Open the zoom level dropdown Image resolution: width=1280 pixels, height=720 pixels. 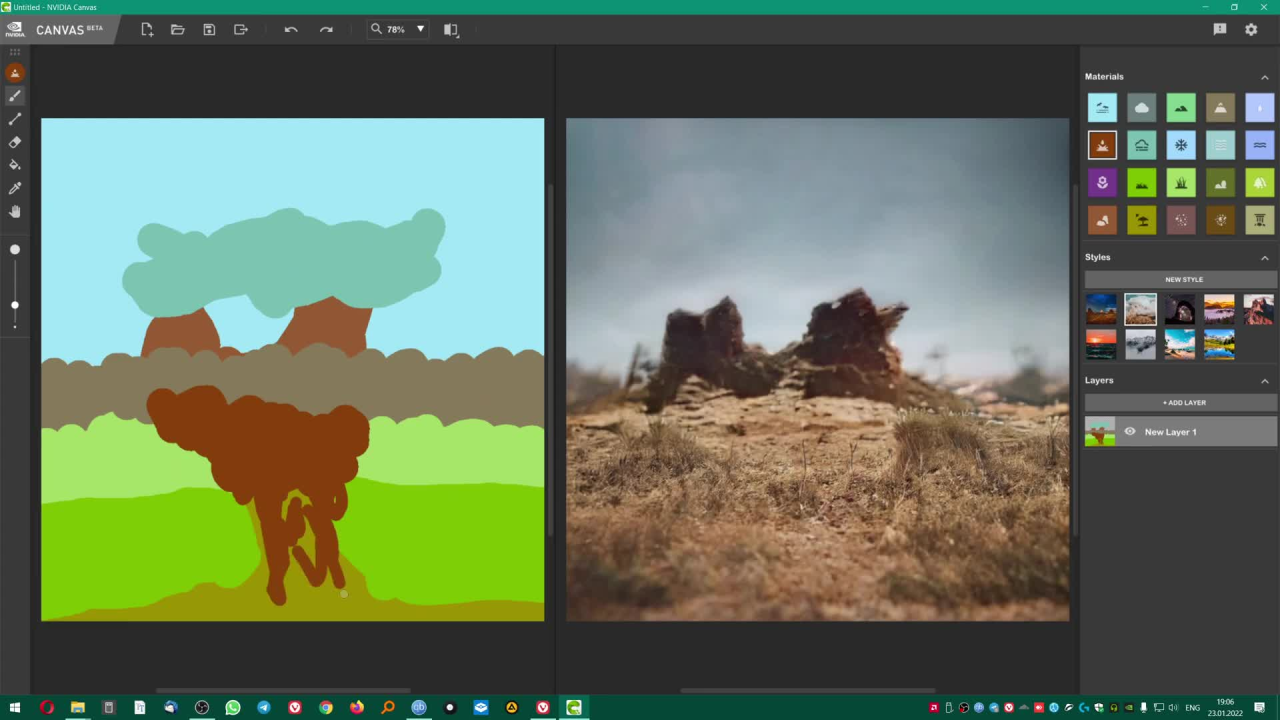pos(420,30)
